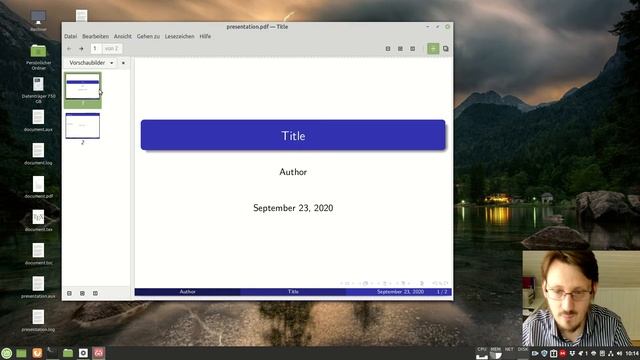Viewport: 640px width, 360px height.
Task: Open the Gehen zu menu
Action: pos(148,36)
